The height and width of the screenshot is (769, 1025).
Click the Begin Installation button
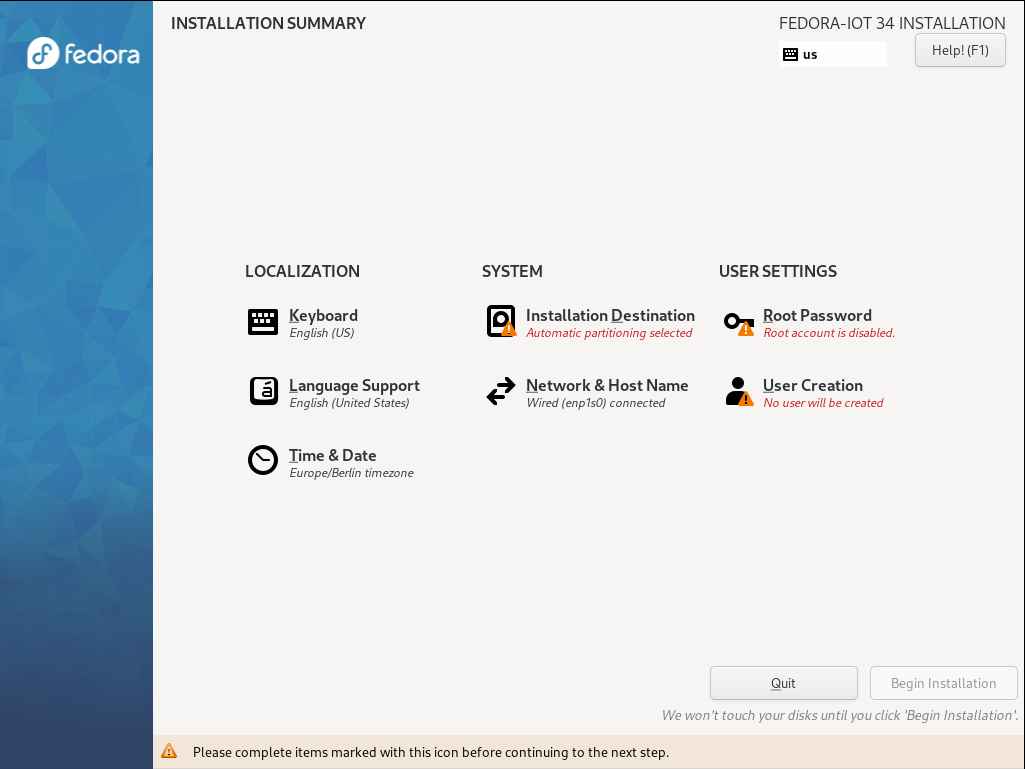[x=943, y=683]
